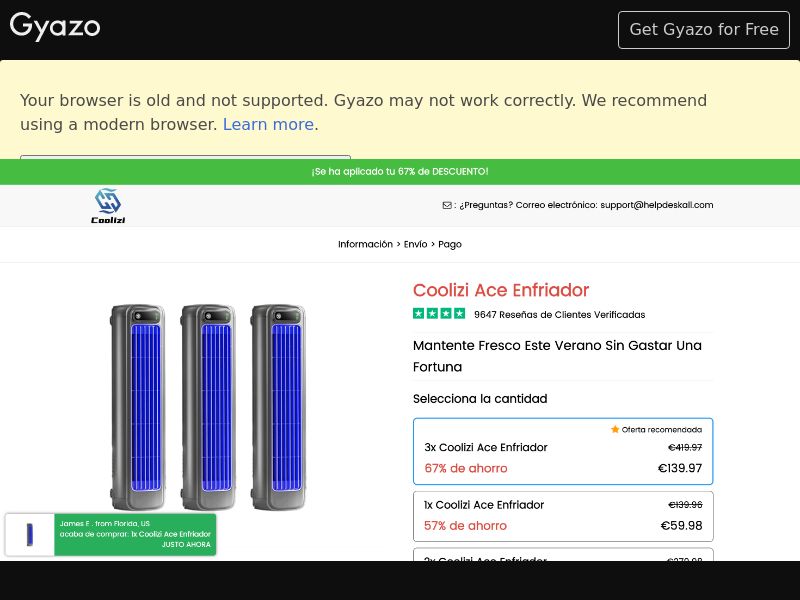Click the Gyazo logo
The width and height of the screenshot is (800, 600).
point(55,27)
